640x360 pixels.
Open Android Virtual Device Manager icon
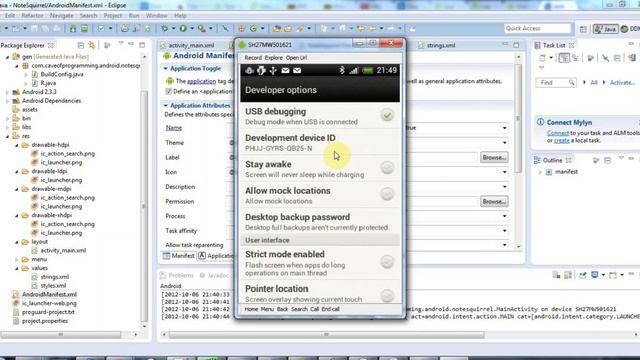(x=84, y=29)
